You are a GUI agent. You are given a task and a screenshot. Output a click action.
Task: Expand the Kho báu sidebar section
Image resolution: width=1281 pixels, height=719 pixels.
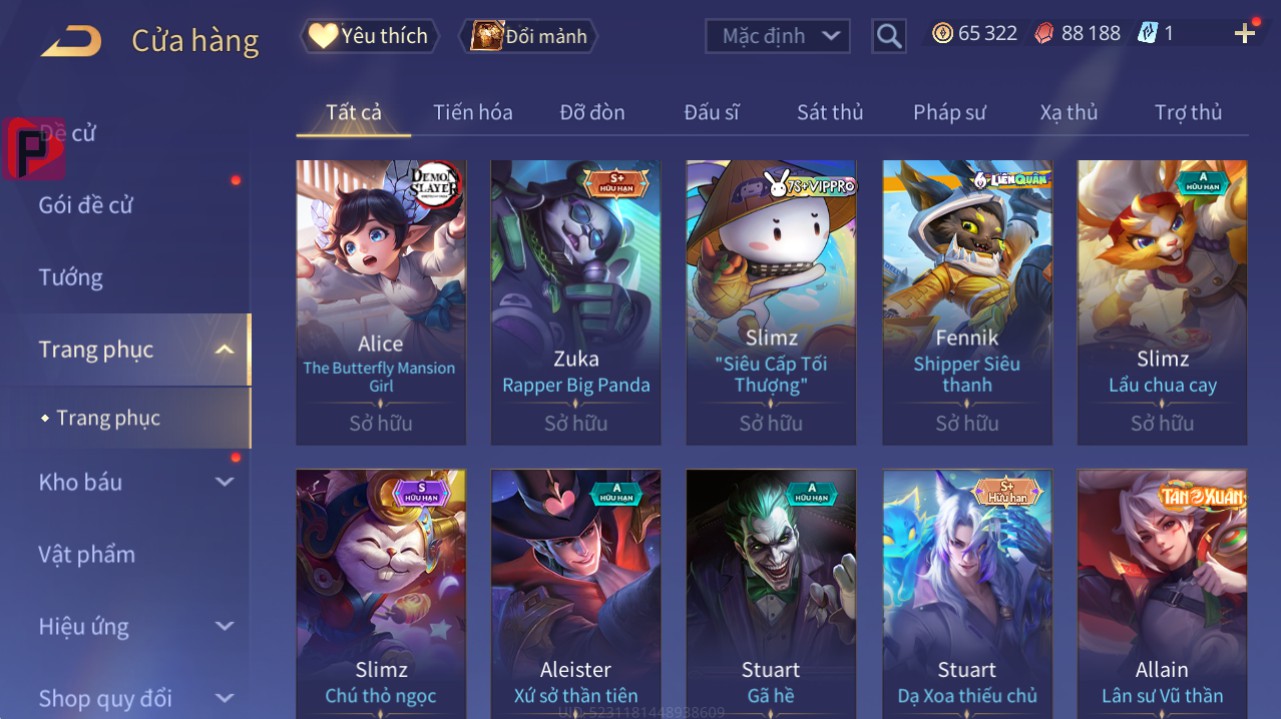tap(225, 482)
